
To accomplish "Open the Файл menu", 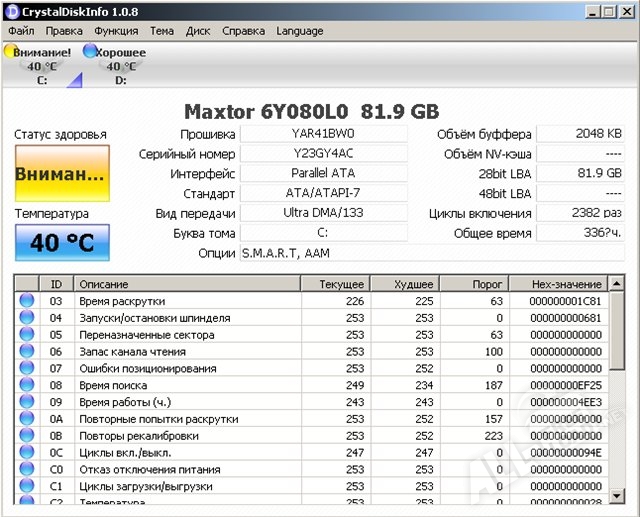I will tap(20, 31).
